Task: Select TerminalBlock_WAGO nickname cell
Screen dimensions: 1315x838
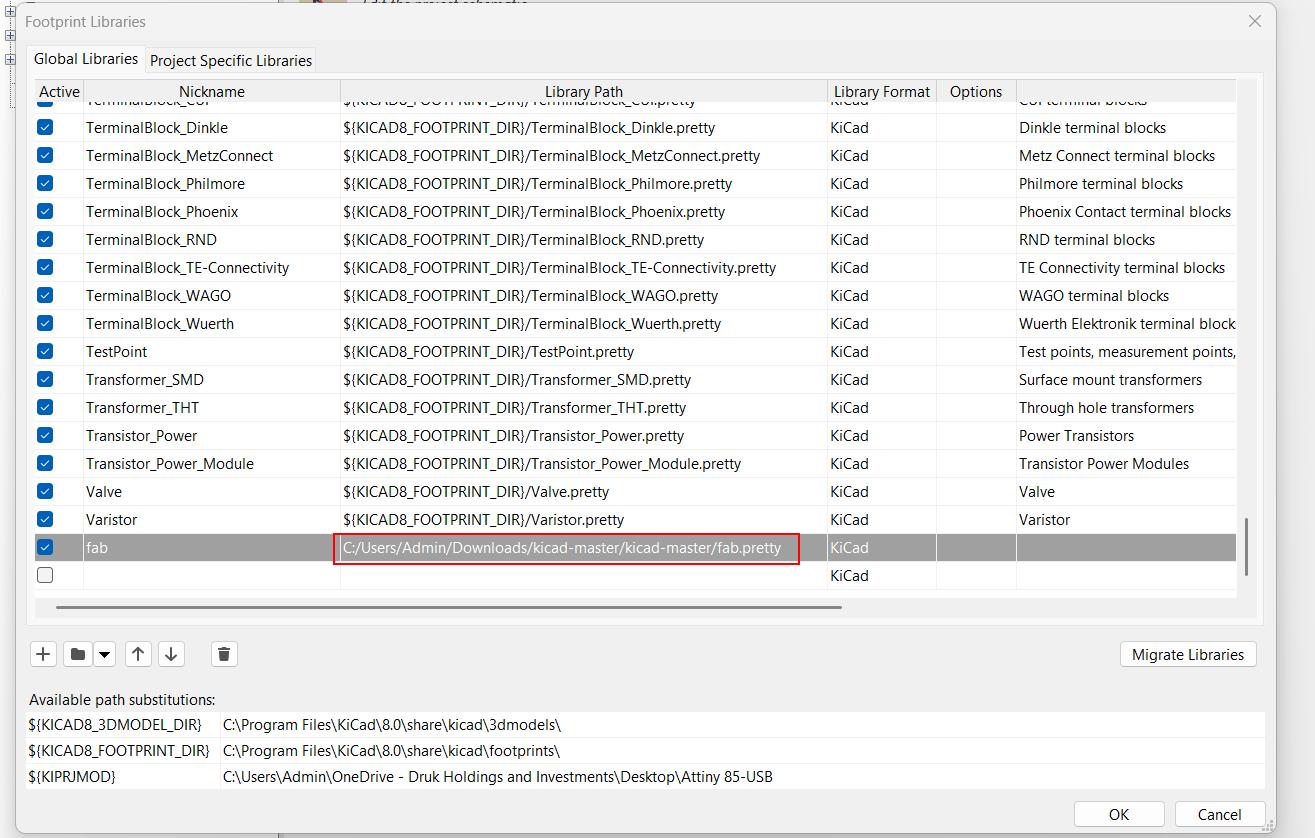Action: 212,295
